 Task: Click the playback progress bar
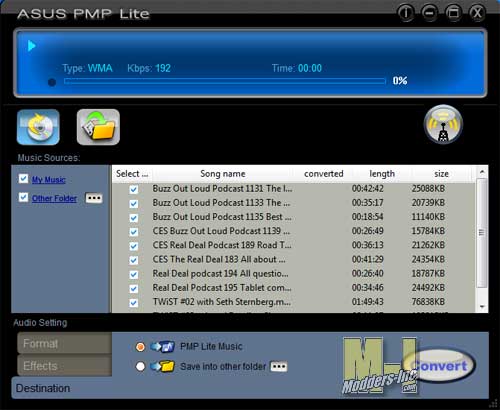coord(225,81)
